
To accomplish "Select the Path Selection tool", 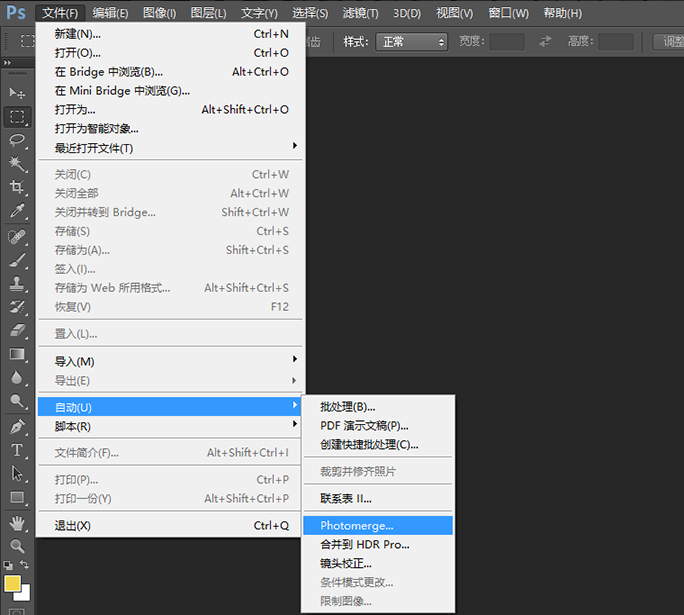I will (x=17, y=474).
